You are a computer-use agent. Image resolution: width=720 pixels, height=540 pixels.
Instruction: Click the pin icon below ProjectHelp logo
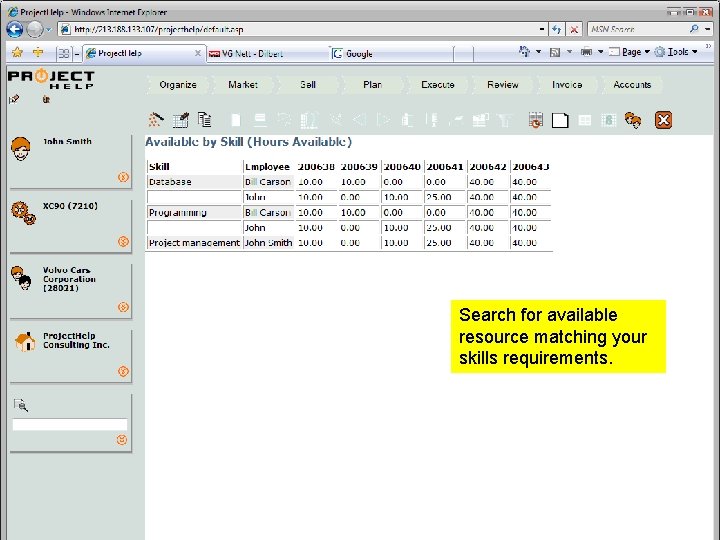pyautogui.click(x=14, y=99)
